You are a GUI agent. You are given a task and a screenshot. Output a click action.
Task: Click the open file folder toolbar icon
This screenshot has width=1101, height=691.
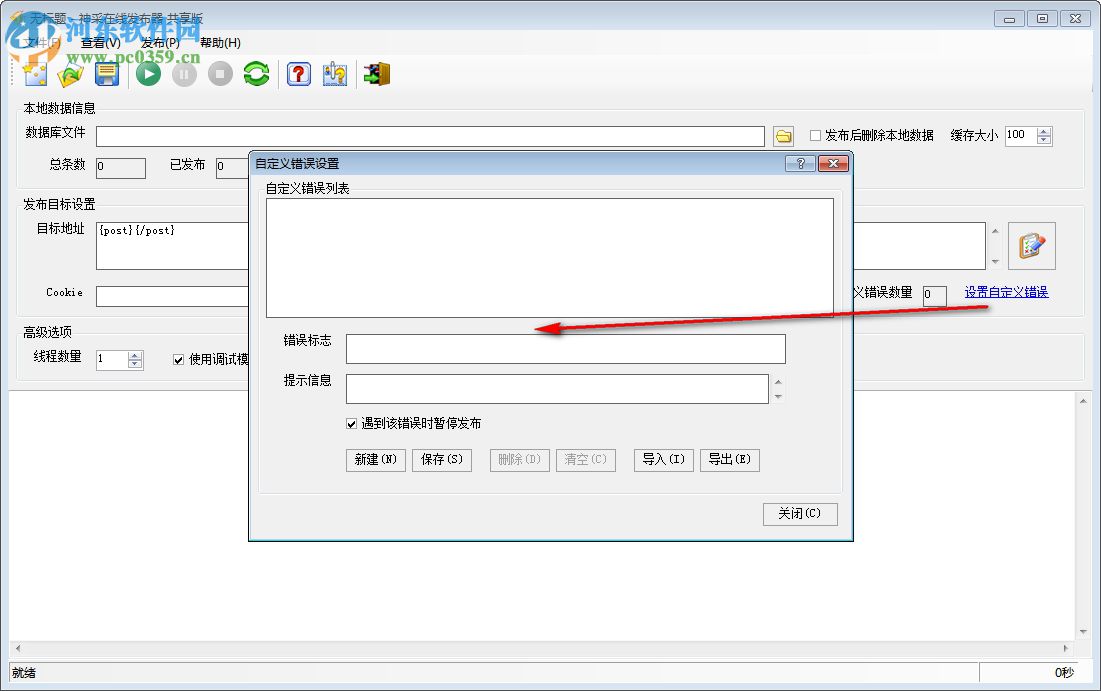pyautogui.click(x=70, y=74)
